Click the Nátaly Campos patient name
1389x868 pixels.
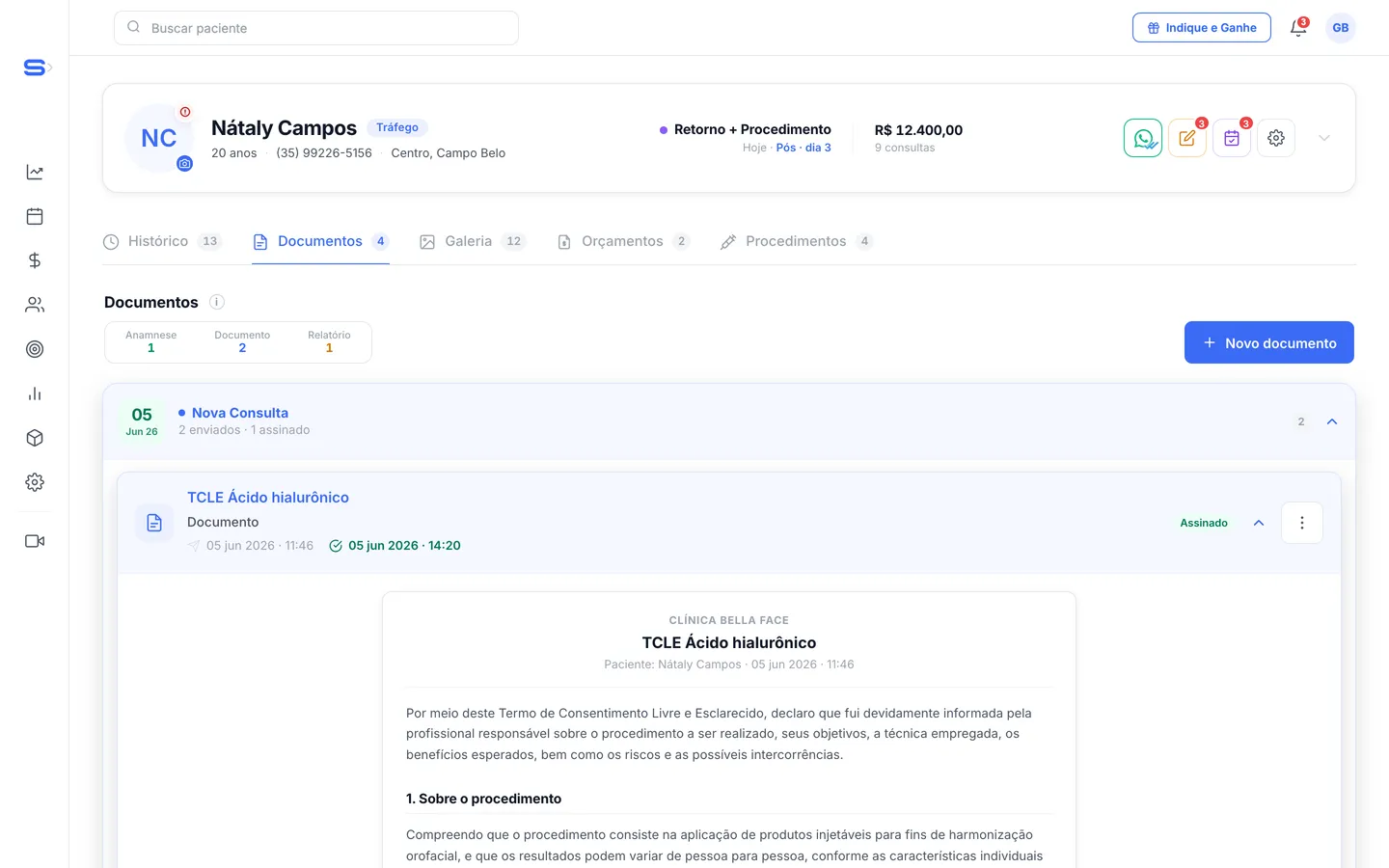[284, 128]
